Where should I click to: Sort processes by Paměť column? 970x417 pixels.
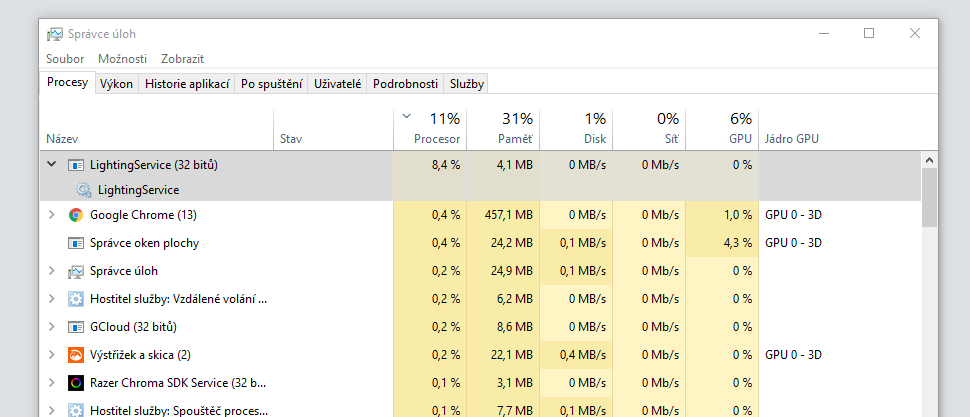(516, 128)
